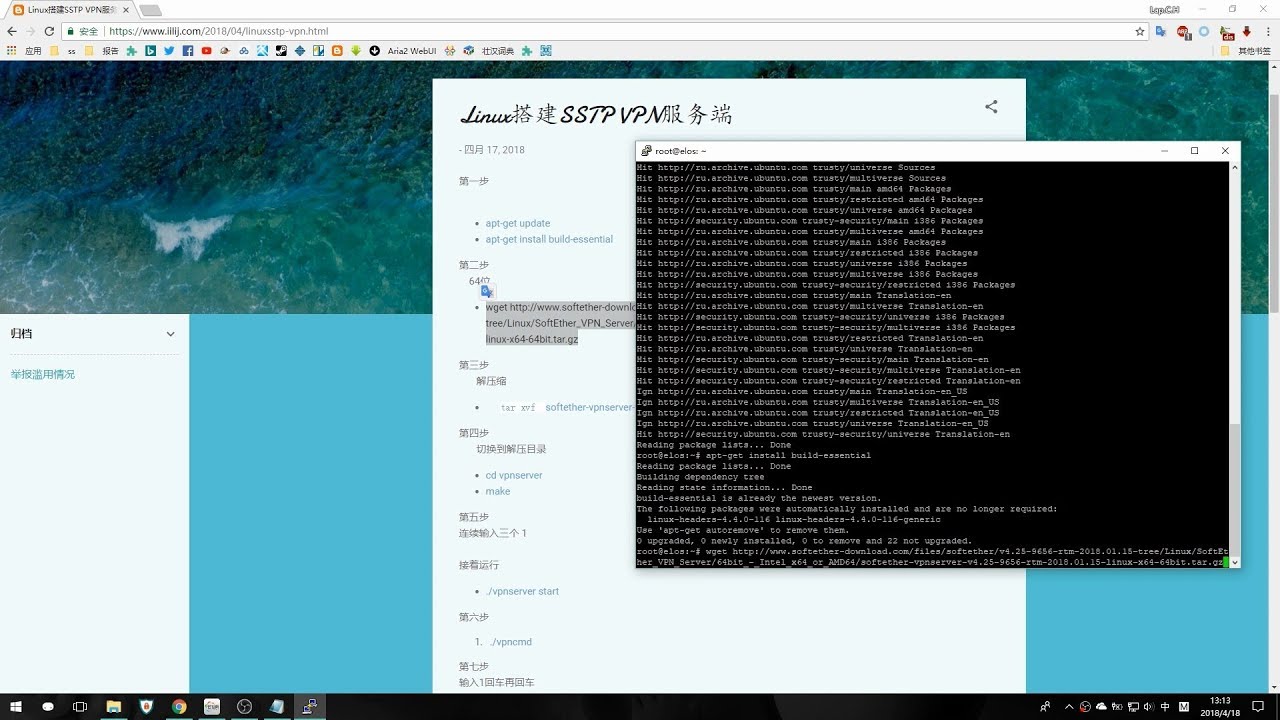Open the 举报滥用情况 link
This screenshot has width=1280, height=720.
43,374
